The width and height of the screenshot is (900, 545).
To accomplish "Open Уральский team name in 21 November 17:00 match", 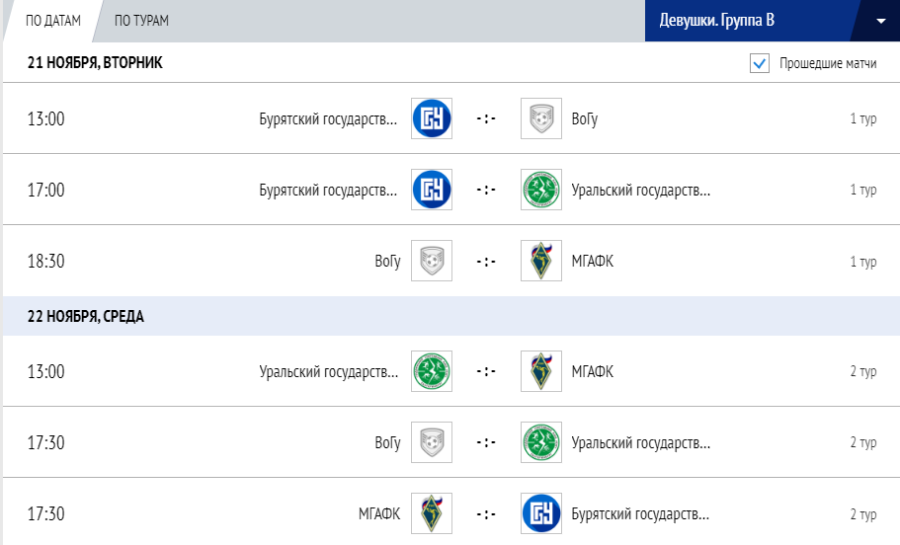I will coord(640,190).
